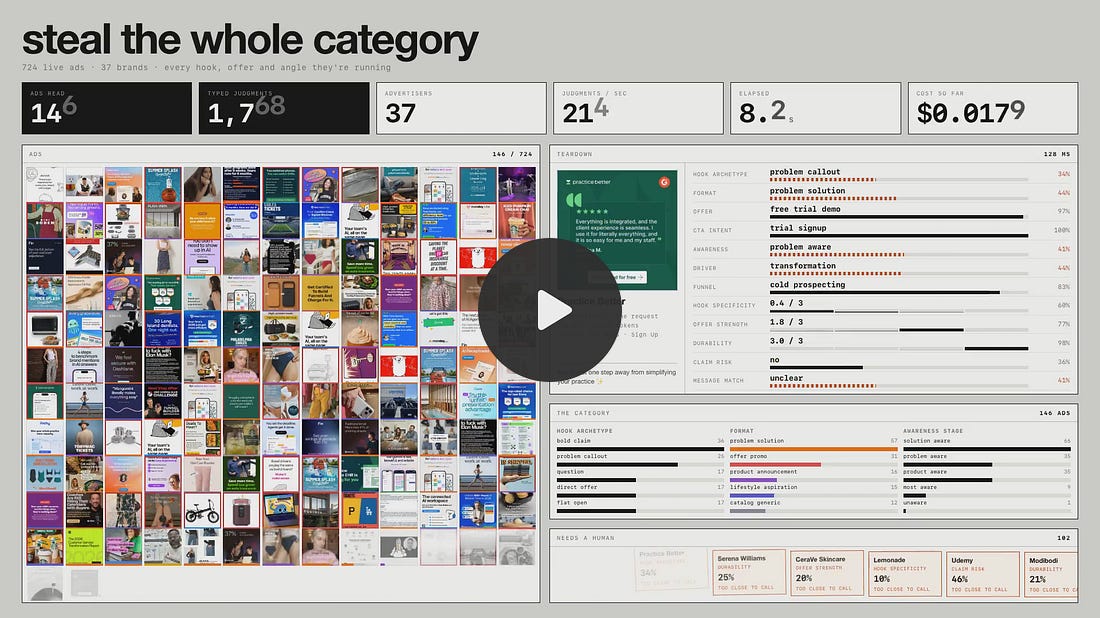Click "no" in the Claim Risk row
The image size is (1100, 618).
774,360
